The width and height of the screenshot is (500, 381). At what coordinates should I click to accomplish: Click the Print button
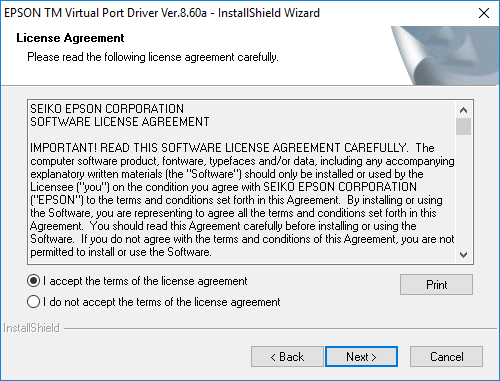[436, 285]
